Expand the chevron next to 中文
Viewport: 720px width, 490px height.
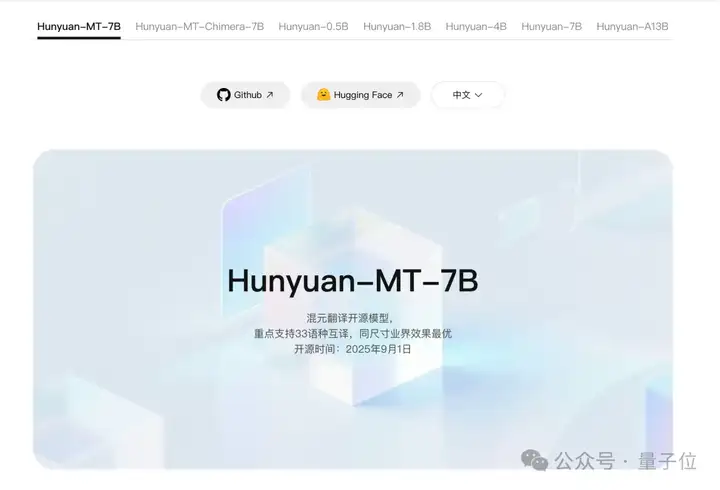478,95
